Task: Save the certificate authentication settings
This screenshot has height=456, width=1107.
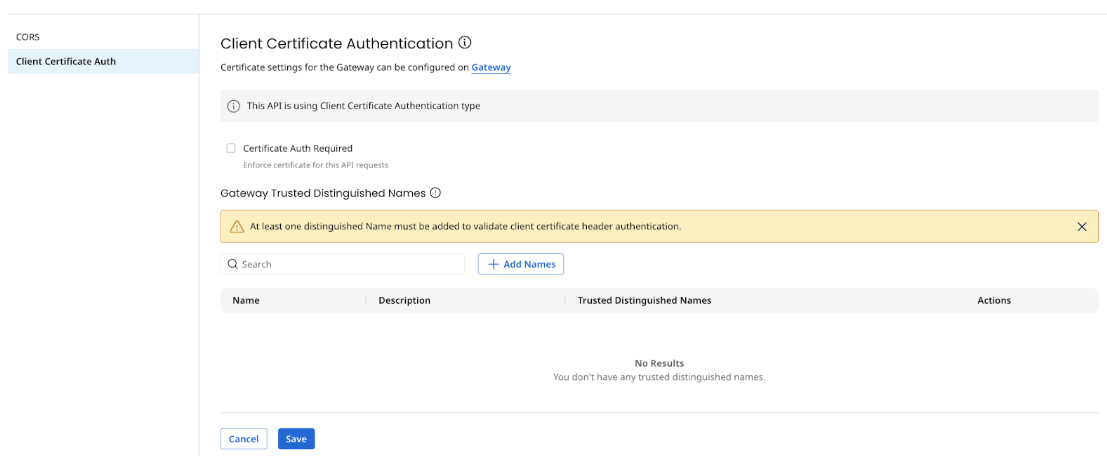Action: 296,439
